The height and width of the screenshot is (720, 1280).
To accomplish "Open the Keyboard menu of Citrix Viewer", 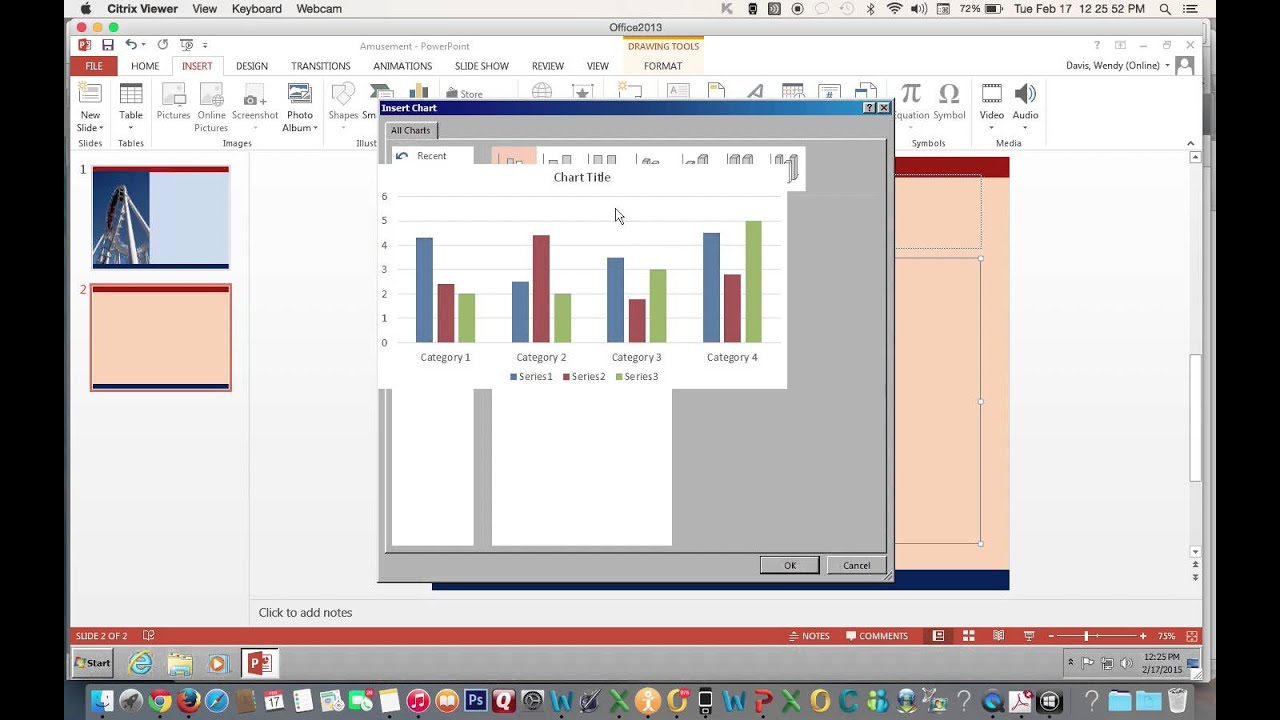I will click(257, 9).
